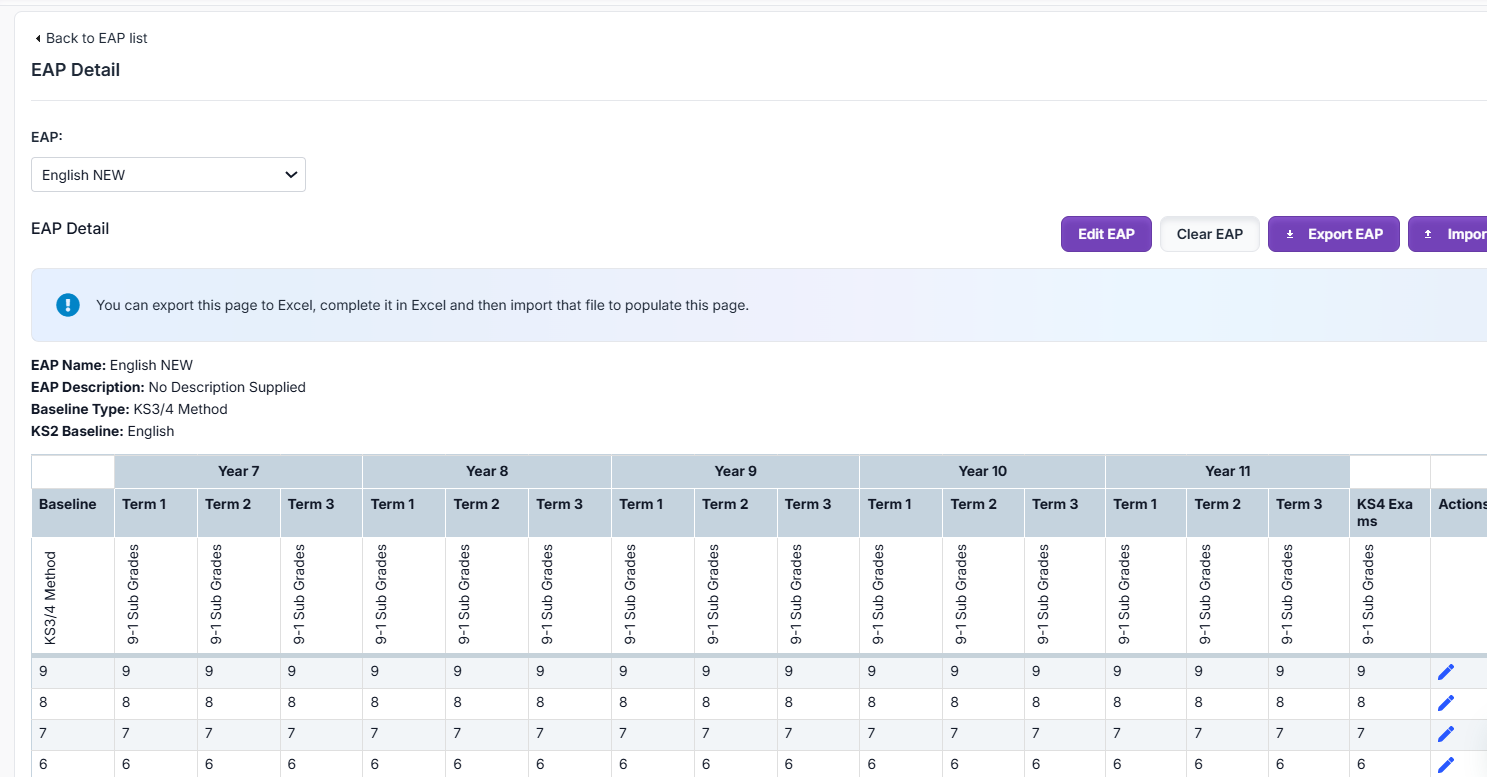Go back to the EAP list
The image size is (1487, 777).
(91, 38)
